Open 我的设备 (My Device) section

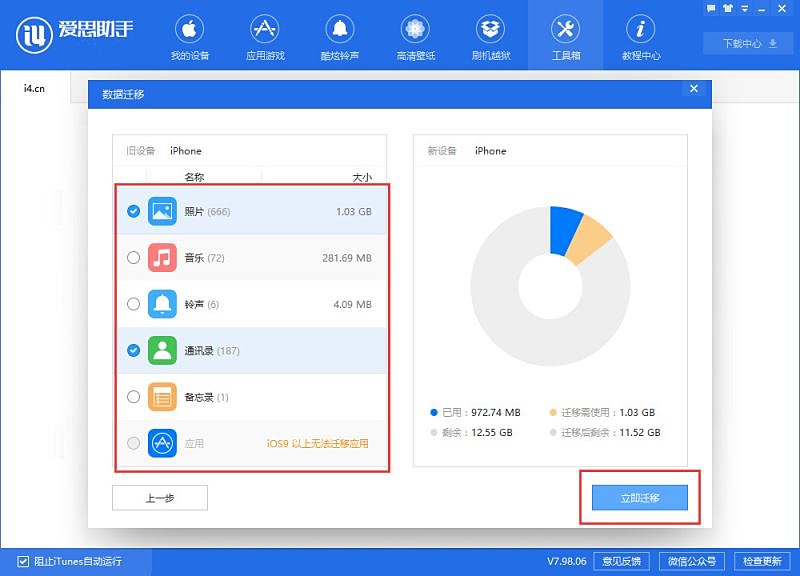pos(190,37)
